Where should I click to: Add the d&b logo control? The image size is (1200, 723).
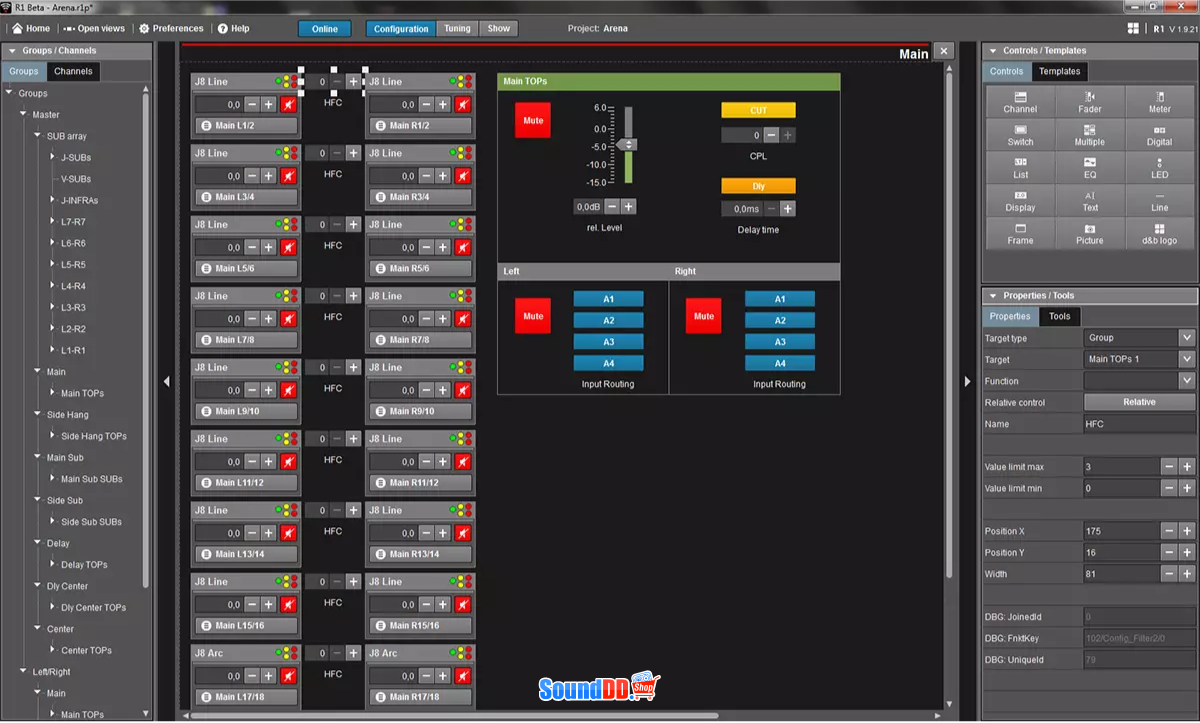[1159, 234]
